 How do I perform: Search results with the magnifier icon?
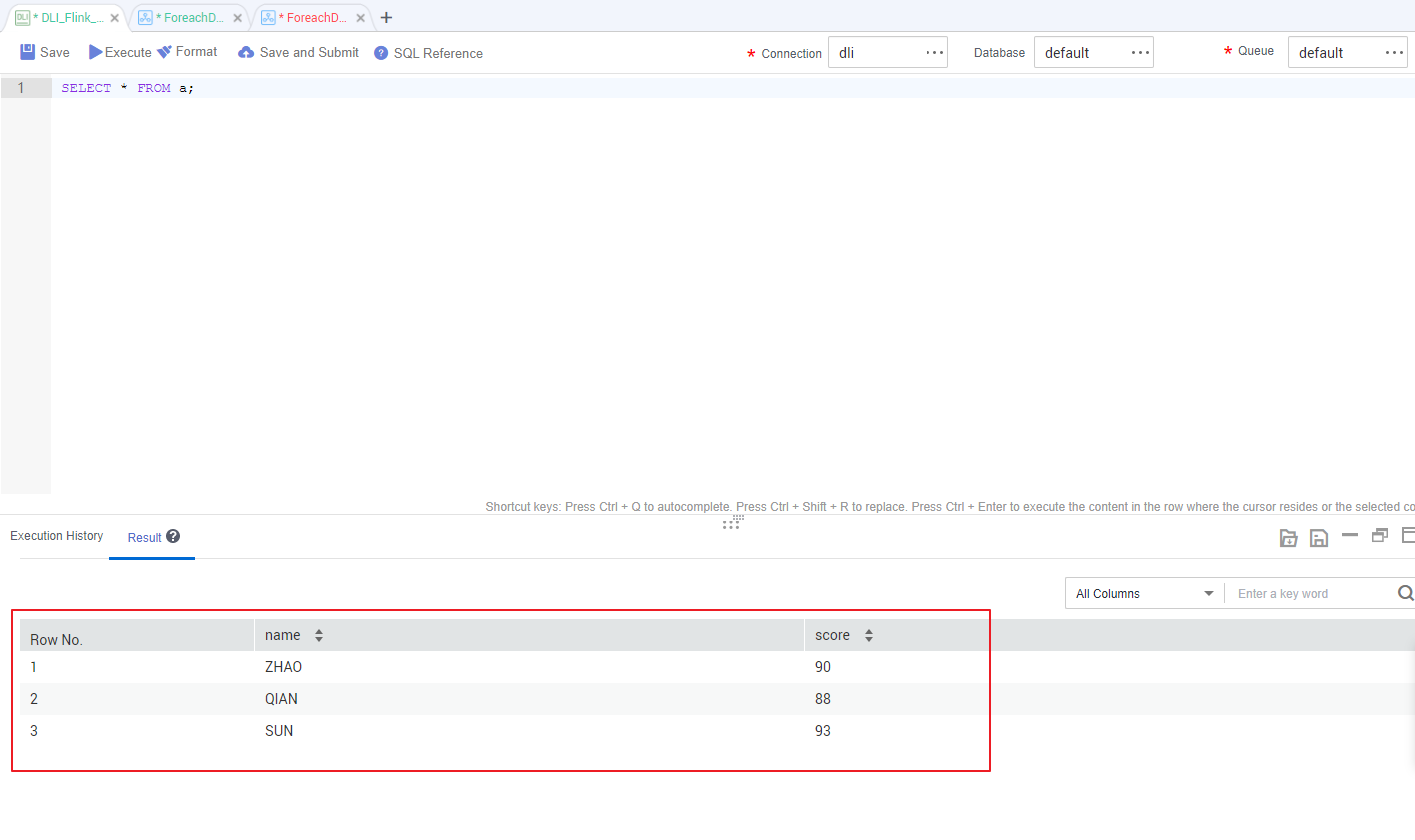point(1405,593)
